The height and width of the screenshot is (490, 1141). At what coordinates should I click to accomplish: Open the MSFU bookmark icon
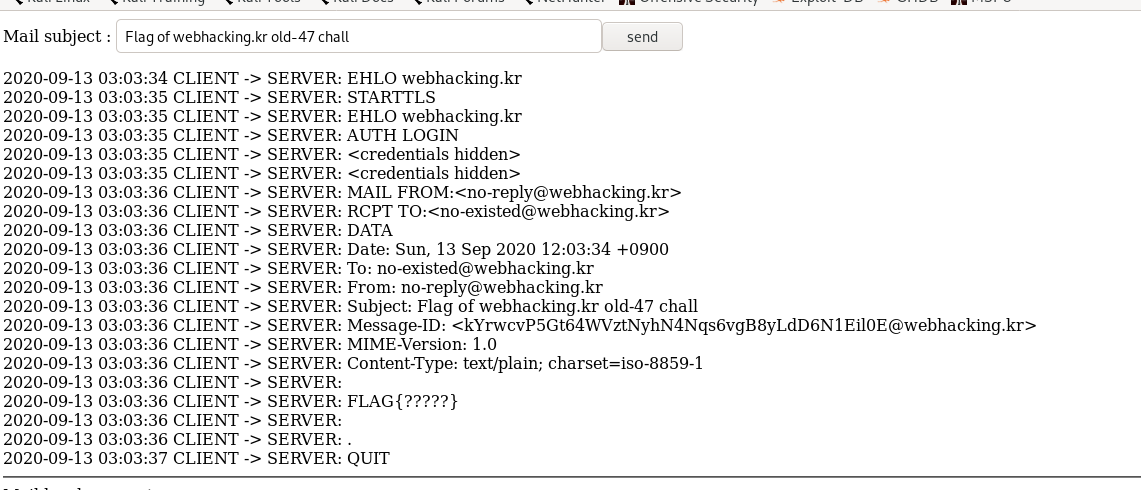tap(959, 1)
